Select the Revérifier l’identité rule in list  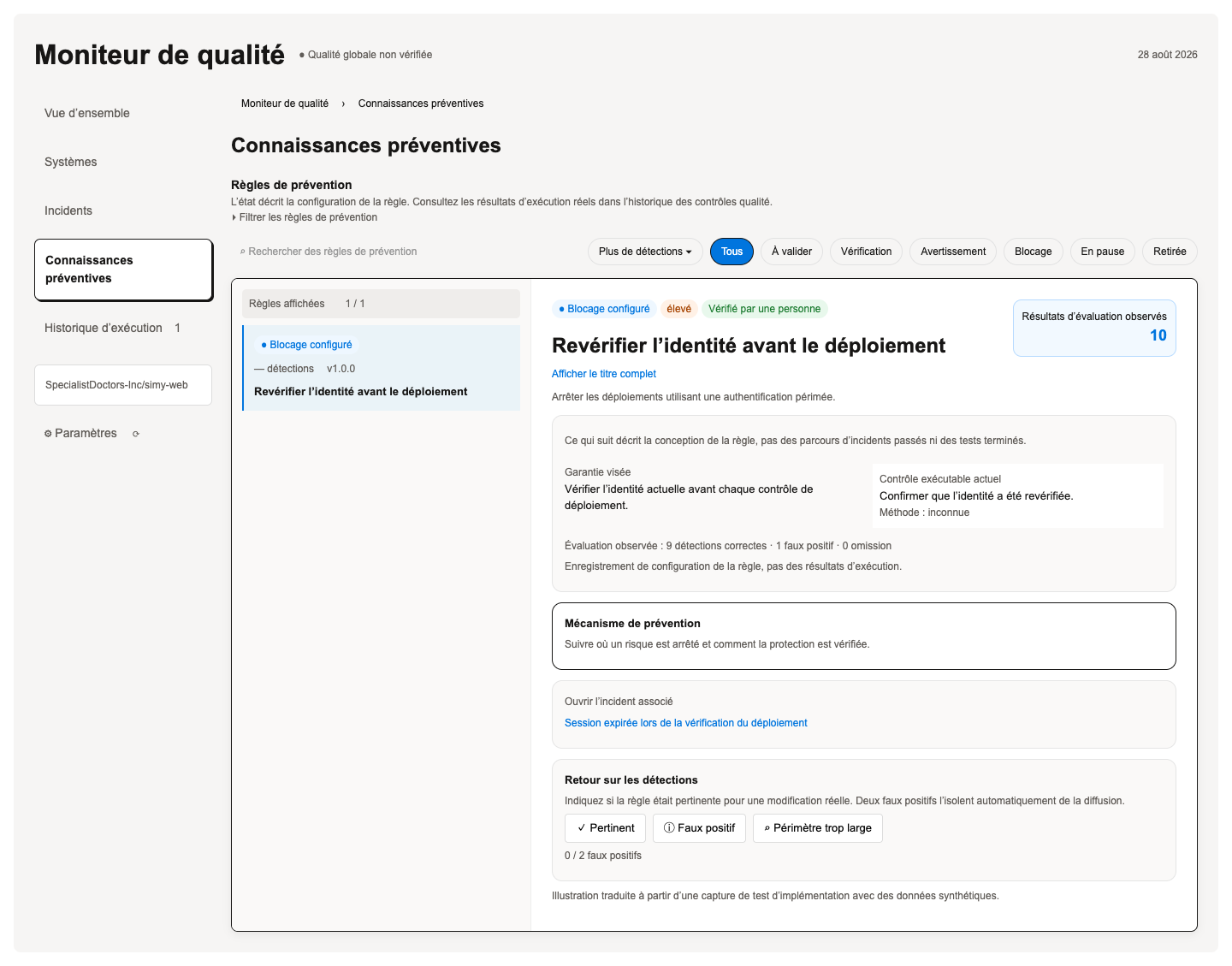tap(382, 368)
